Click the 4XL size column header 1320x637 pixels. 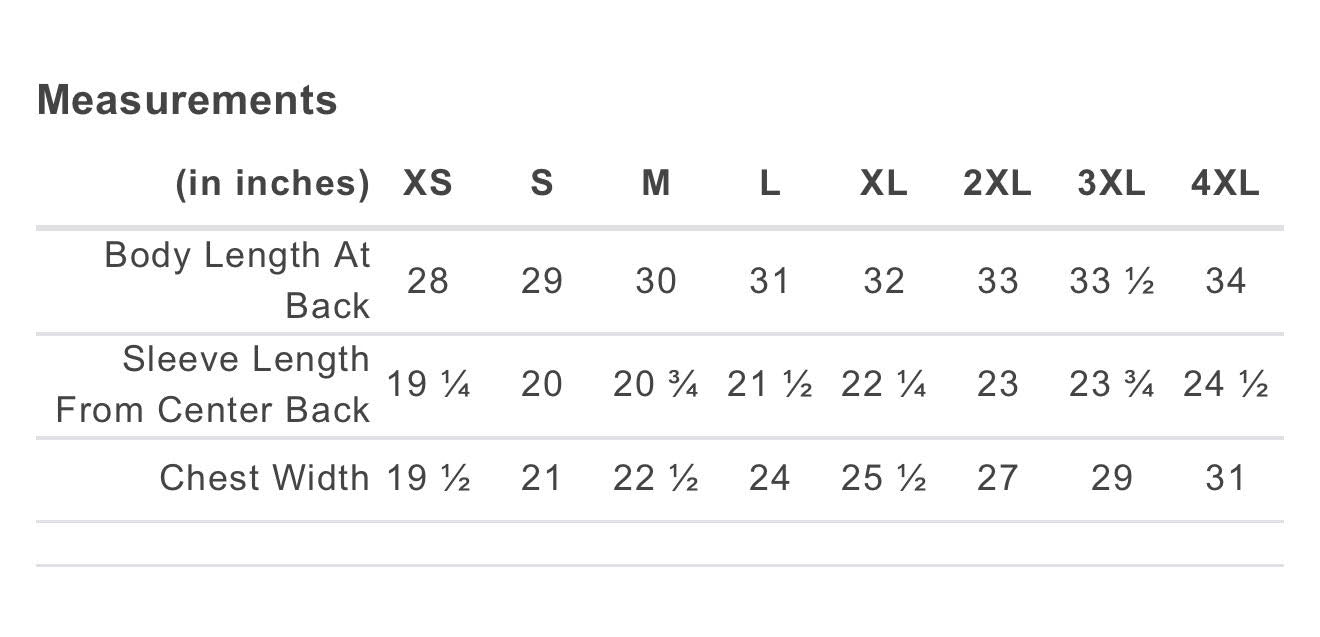pyautogui.click(x=1225, y=183)
